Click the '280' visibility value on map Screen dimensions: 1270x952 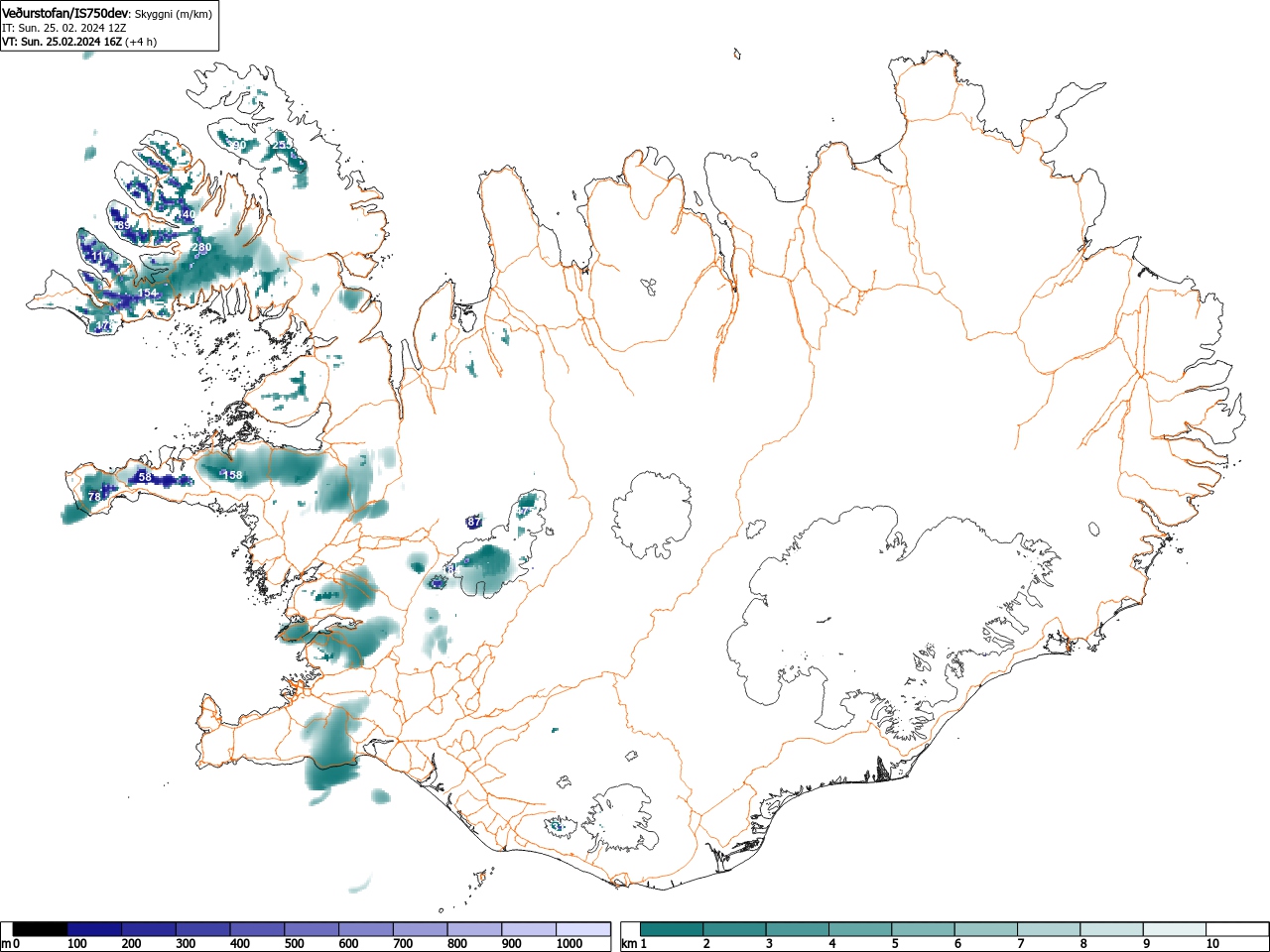201,247
